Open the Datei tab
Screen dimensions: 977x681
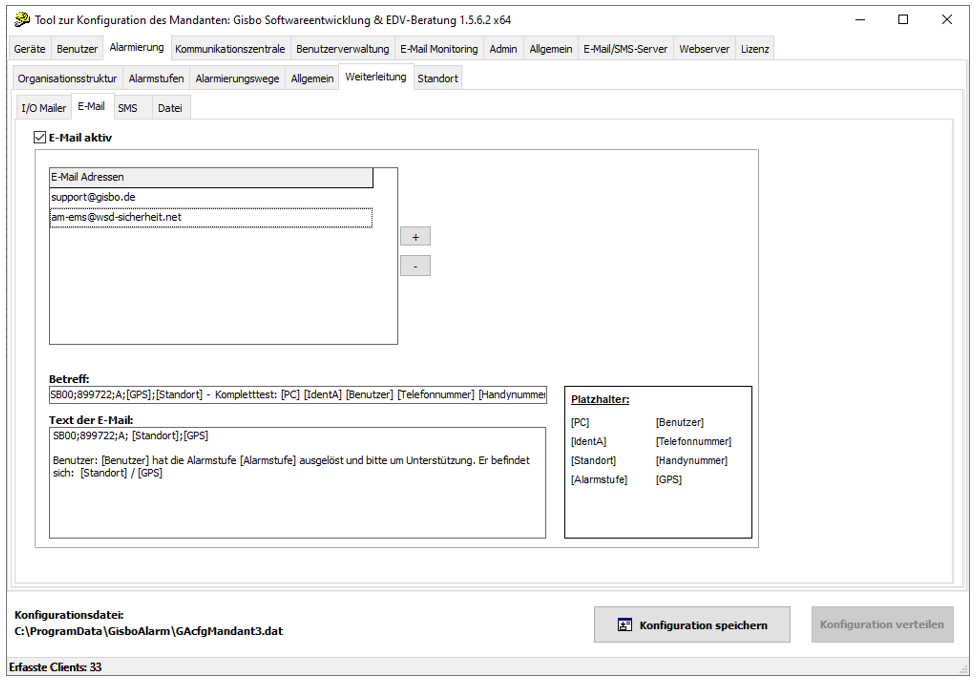(x=170, y=108)
